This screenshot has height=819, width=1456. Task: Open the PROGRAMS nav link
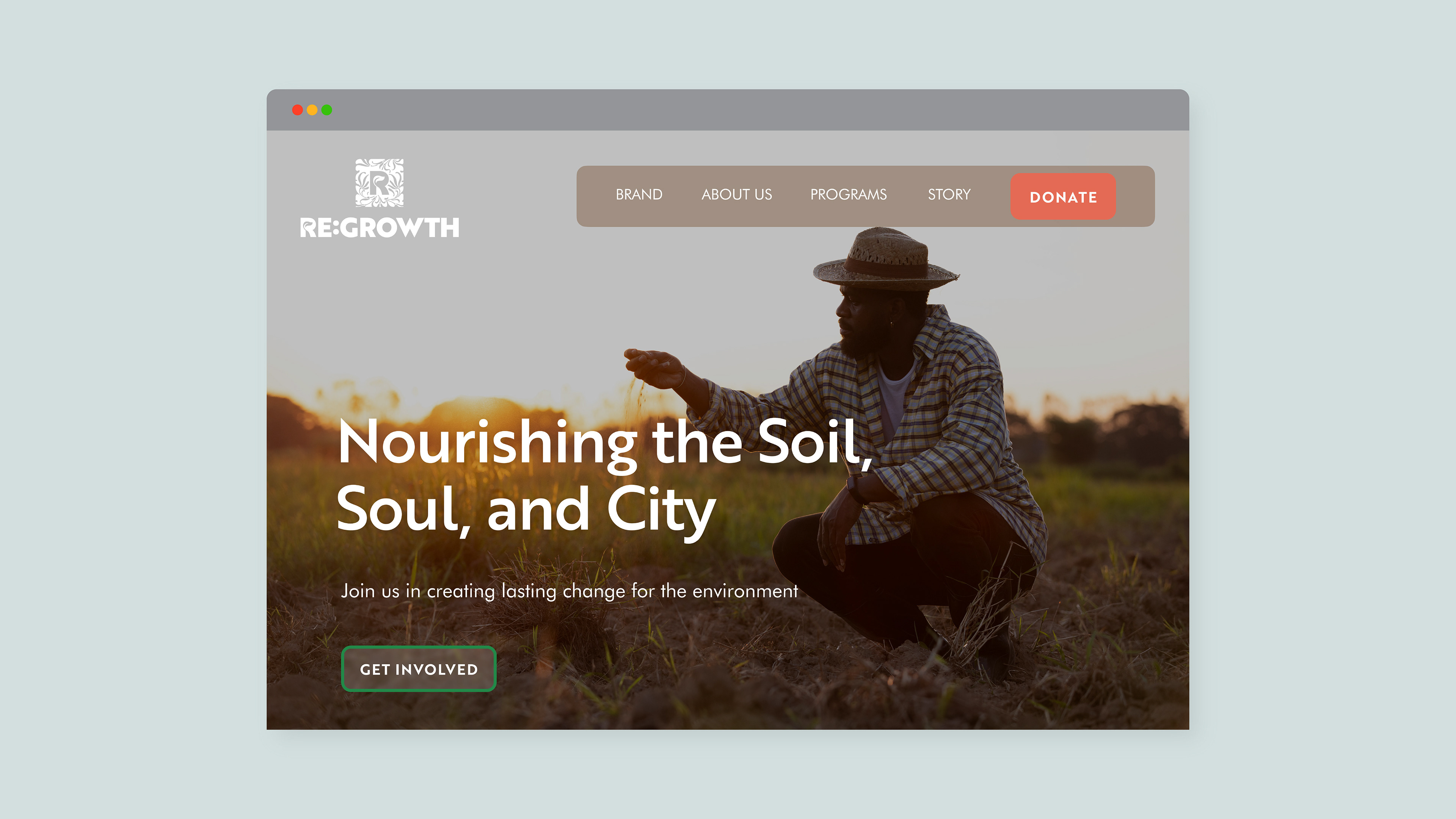pos(849,195)
